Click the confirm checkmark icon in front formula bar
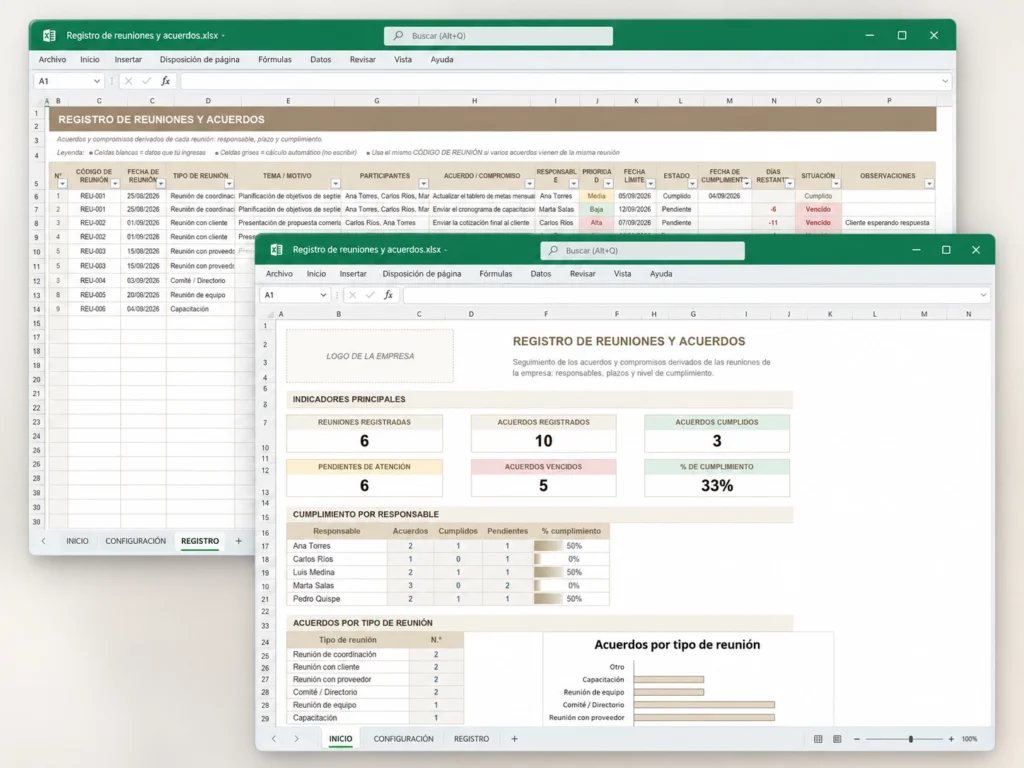The image size is (1024, 768). point(370,295)
